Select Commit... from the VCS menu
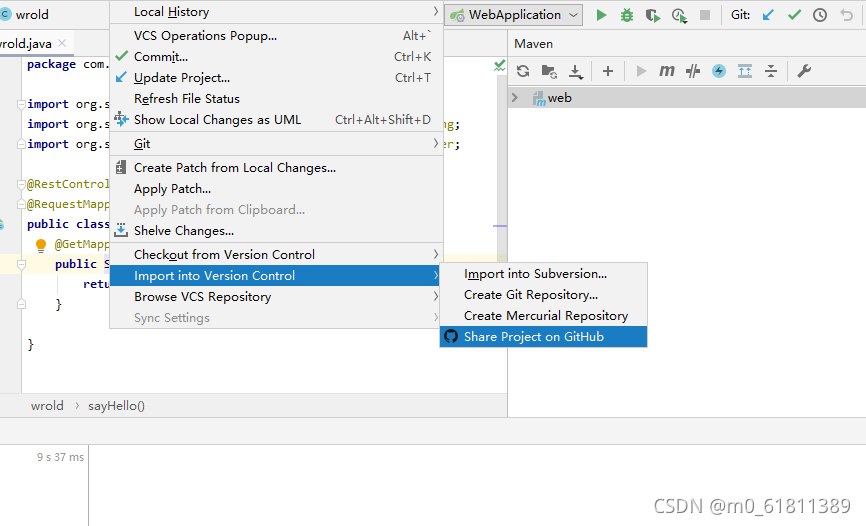Screen dimensions: 866x526 (276, 57)
